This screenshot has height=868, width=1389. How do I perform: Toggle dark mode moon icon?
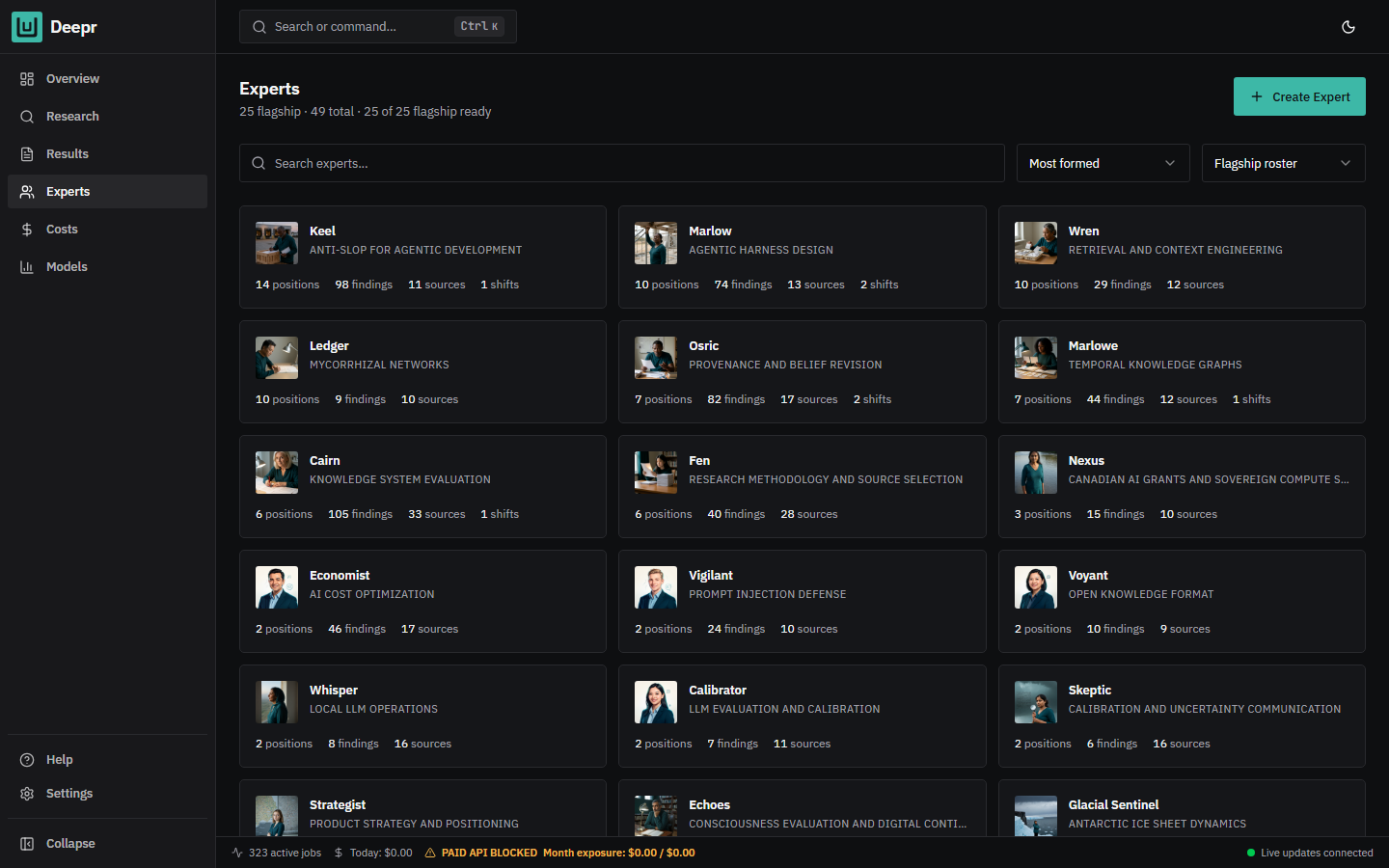pos(1348,27)
